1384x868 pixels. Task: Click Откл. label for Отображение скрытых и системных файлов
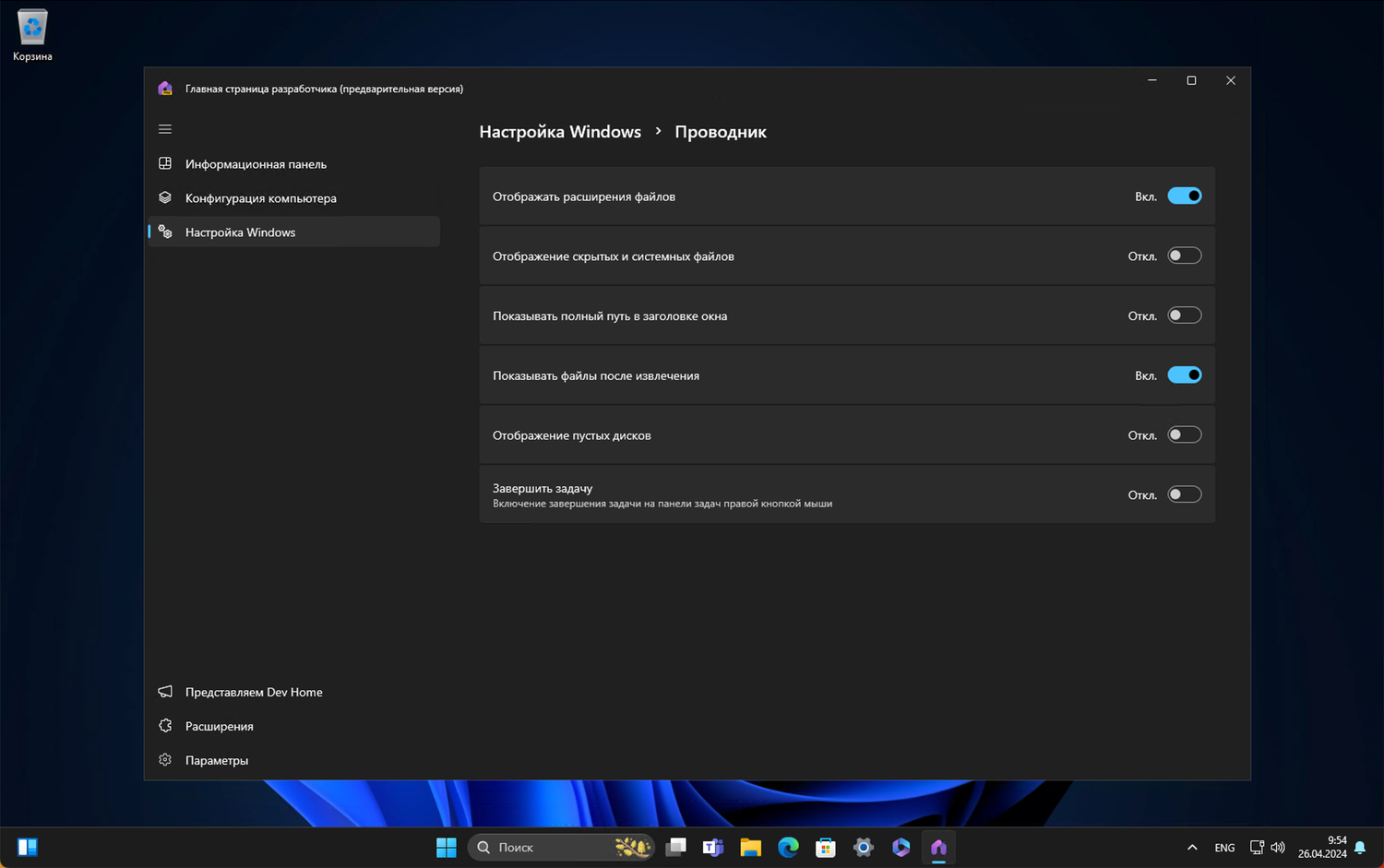(x=1142, y=256)
